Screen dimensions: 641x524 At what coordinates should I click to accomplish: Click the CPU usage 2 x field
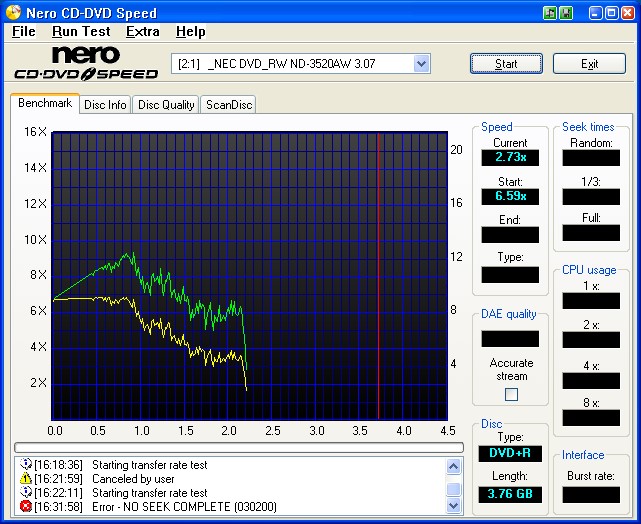(x=591, y=340)
